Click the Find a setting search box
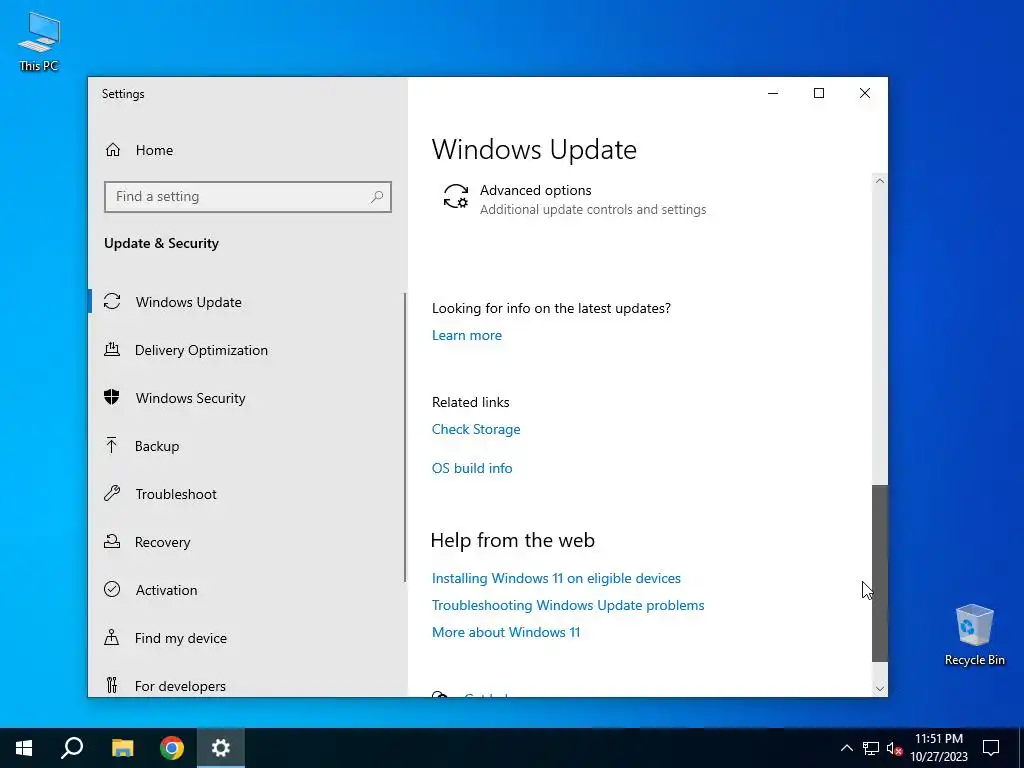The image size is (1024, 768). [x=248, y=197]
